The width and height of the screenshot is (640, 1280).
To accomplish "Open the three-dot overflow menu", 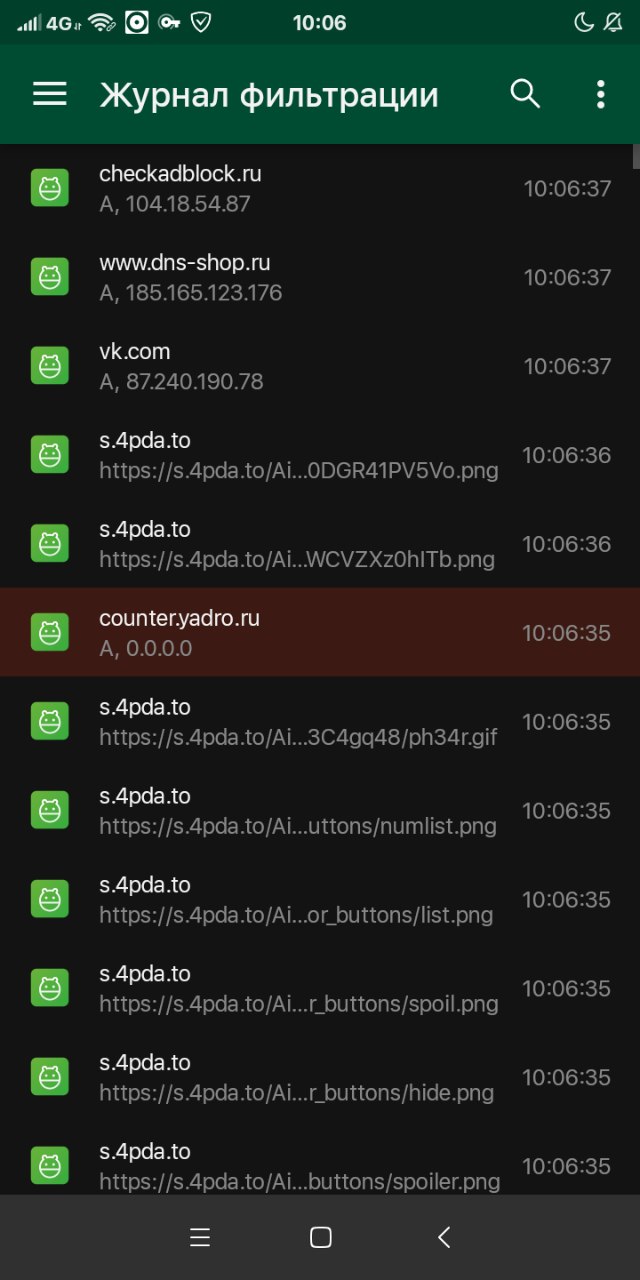I will pyautogui.click(x=600, y=95).
